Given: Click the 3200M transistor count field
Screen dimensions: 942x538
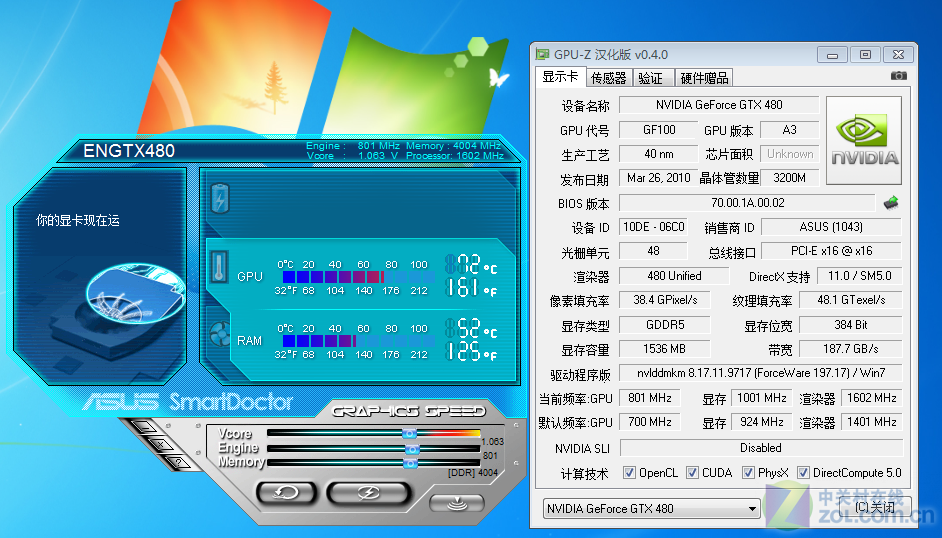Looking at the screenshot, I should point(789,178).
